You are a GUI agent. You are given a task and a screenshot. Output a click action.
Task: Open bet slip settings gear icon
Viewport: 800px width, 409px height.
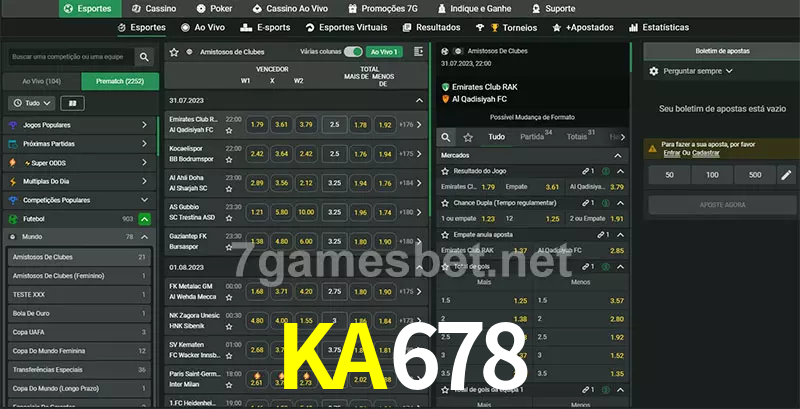click(654, 71)
